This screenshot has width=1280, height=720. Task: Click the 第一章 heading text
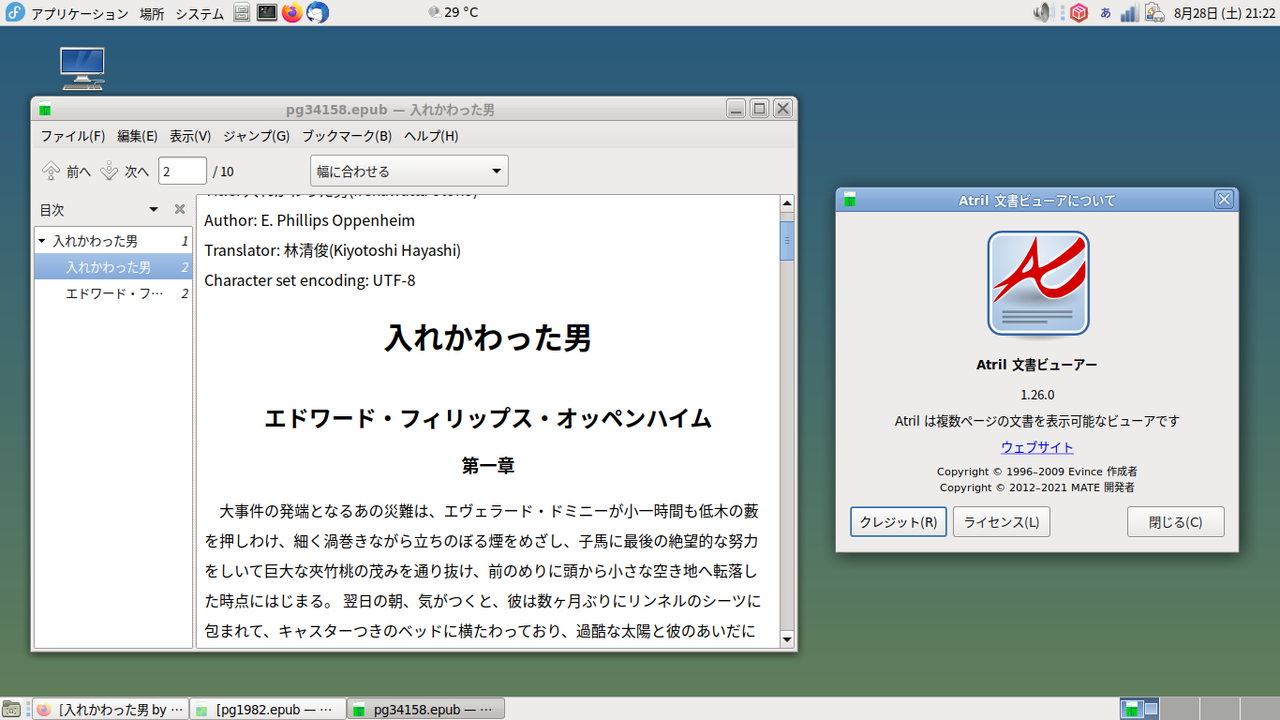[x=488, y=465]
